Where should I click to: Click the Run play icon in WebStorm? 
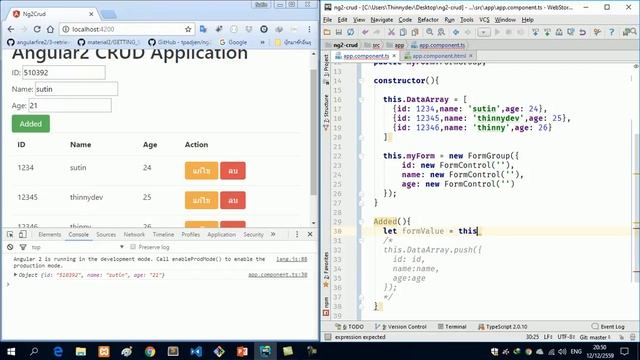(497, 32)
